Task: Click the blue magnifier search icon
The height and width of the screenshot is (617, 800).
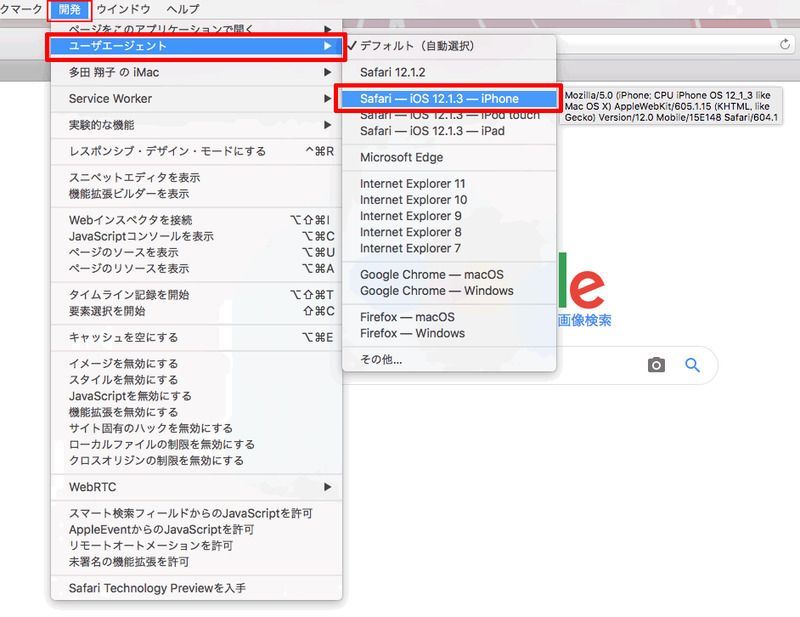Action: [692, 366]
